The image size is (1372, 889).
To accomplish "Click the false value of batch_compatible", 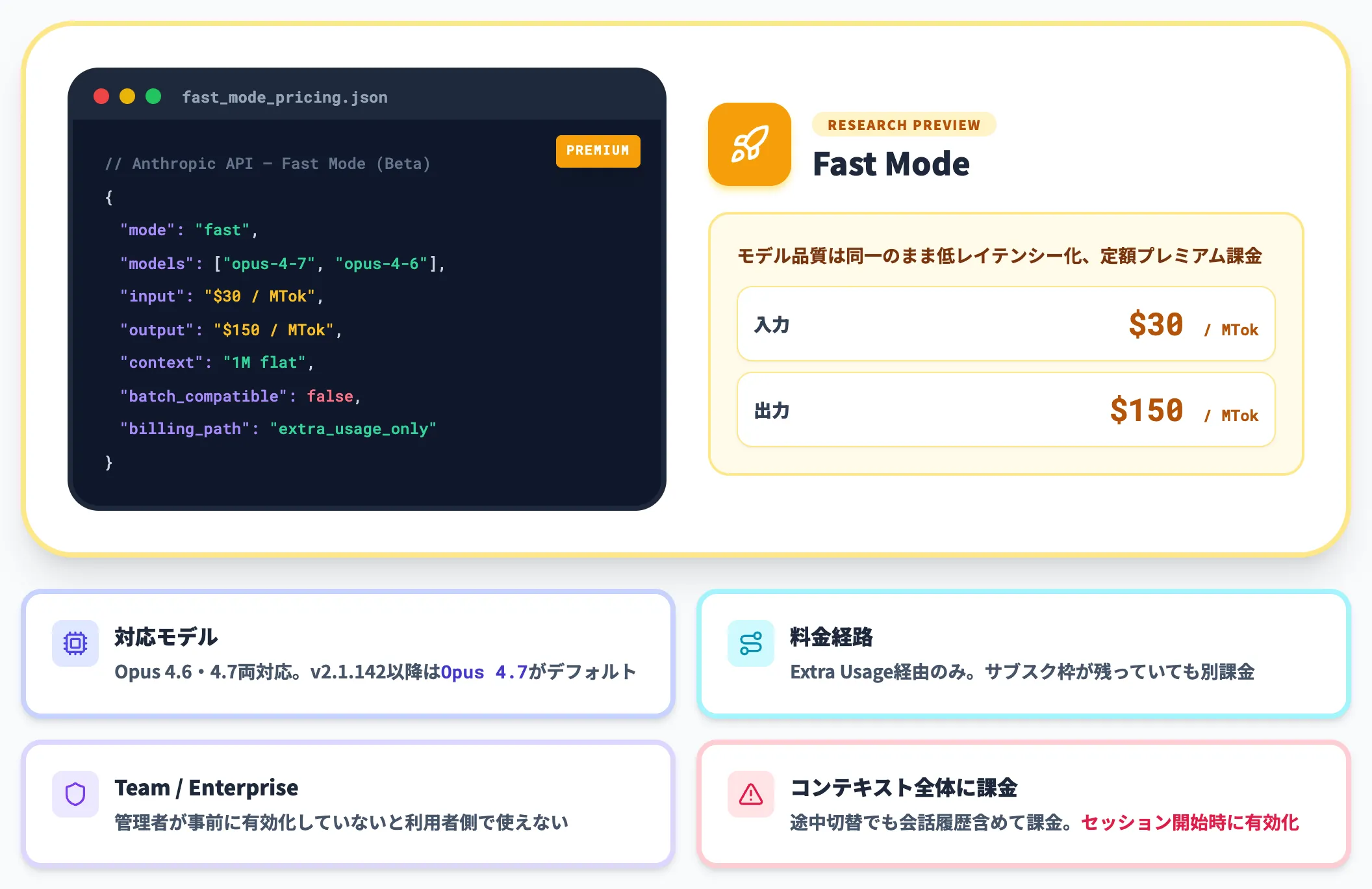I will [330, 396].
